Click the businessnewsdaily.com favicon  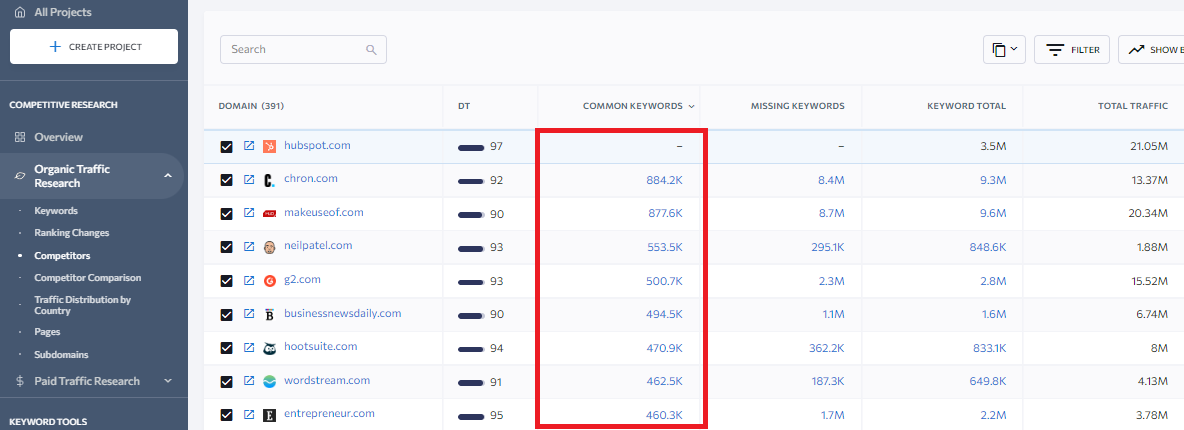click(270, 314)
